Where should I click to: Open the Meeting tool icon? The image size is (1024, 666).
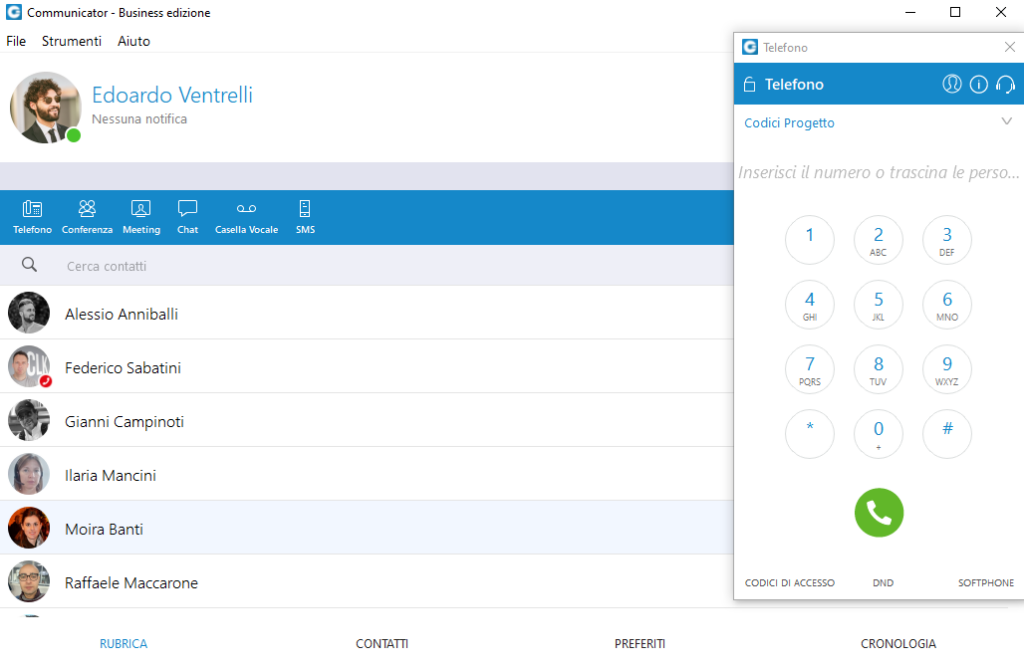click(x=141, y=216)
